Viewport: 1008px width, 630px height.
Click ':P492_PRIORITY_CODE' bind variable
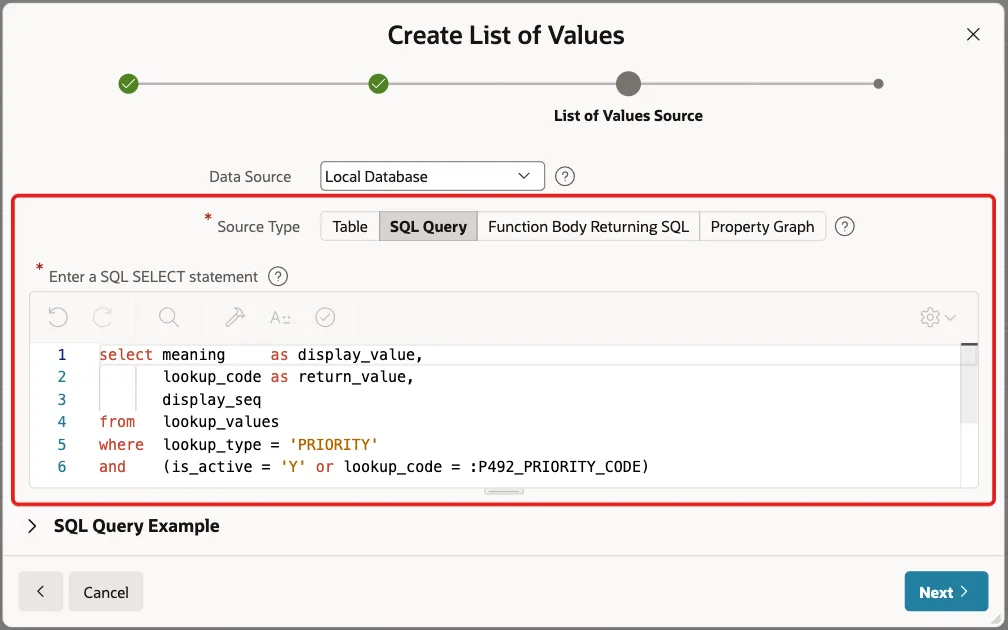pyautogui.click(x=554, y=467)
